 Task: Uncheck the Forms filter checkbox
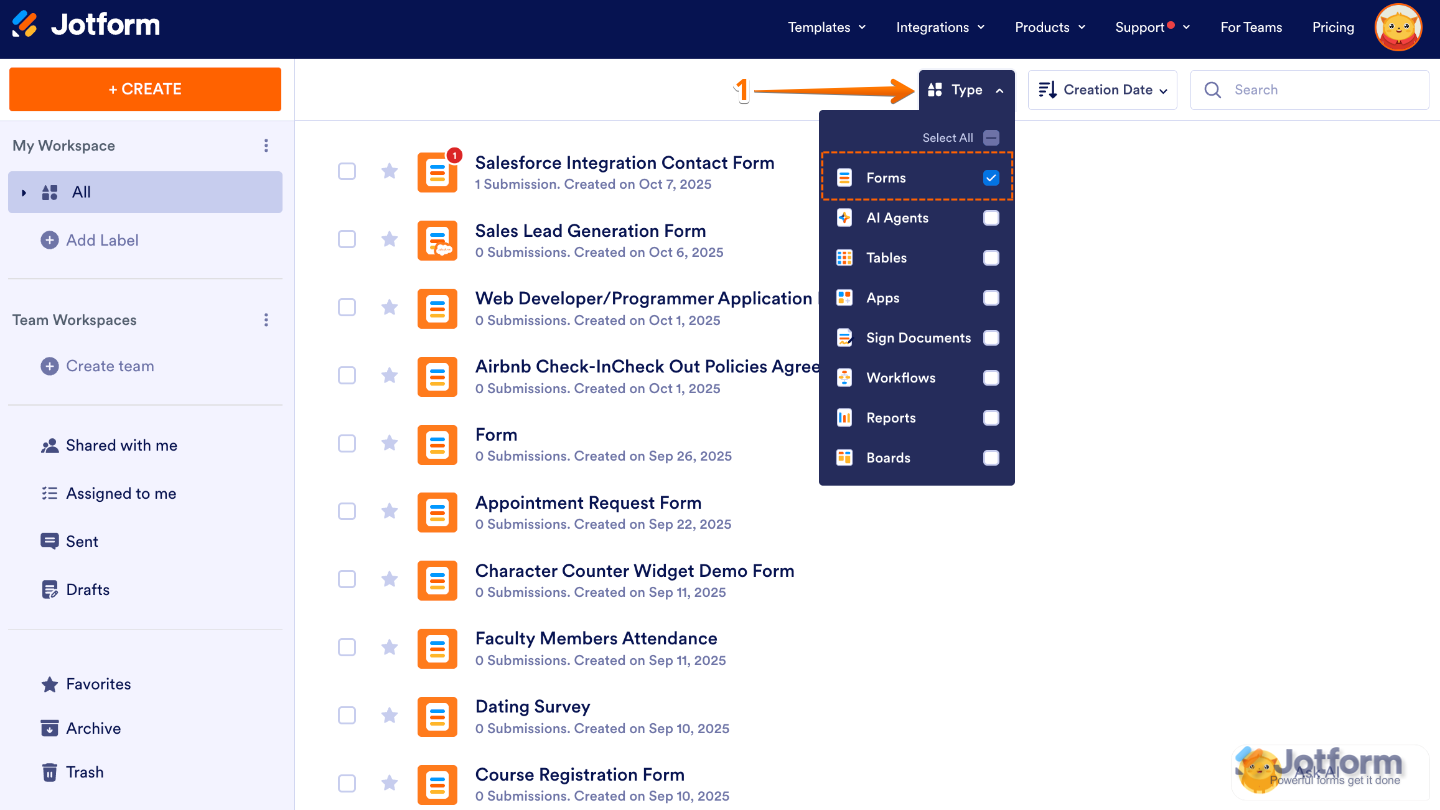tap(991, 177)
